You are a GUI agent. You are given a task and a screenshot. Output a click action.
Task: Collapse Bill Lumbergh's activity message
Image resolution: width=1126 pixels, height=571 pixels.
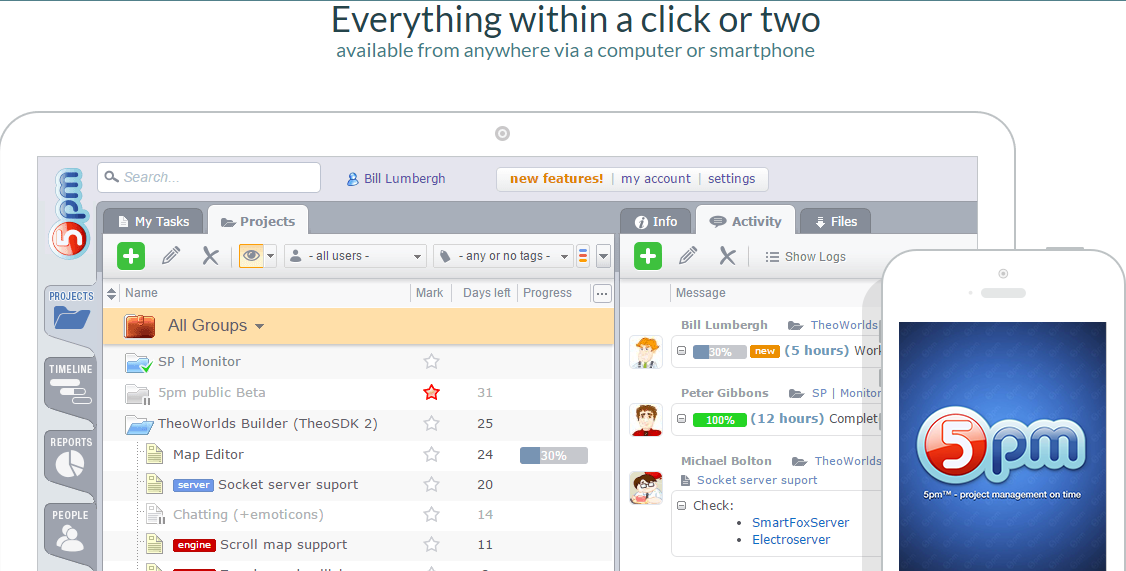[x=681, y=351]
